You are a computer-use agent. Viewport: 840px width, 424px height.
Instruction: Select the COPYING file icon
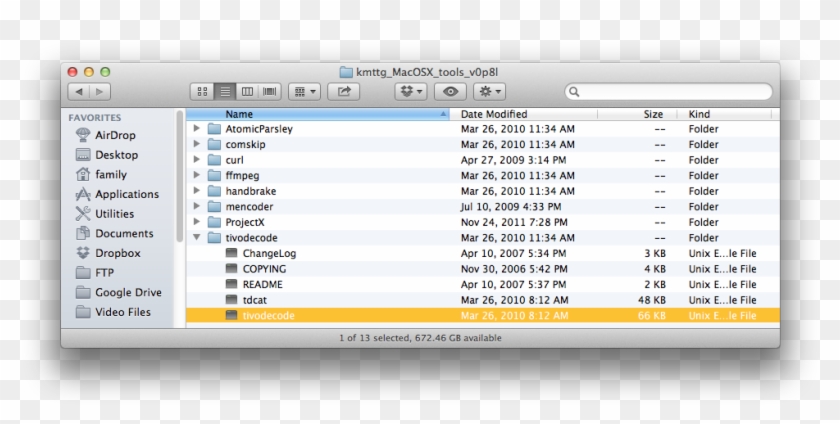(231, 269)
